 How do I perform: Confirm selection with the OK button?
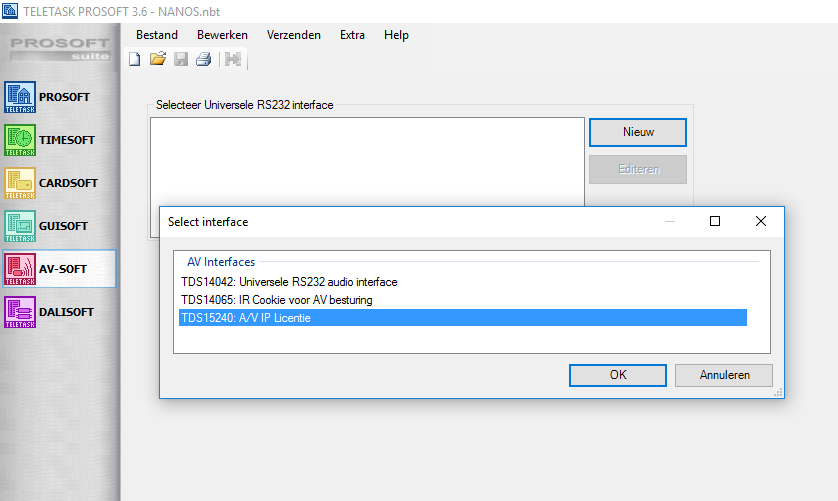(618, 375)
